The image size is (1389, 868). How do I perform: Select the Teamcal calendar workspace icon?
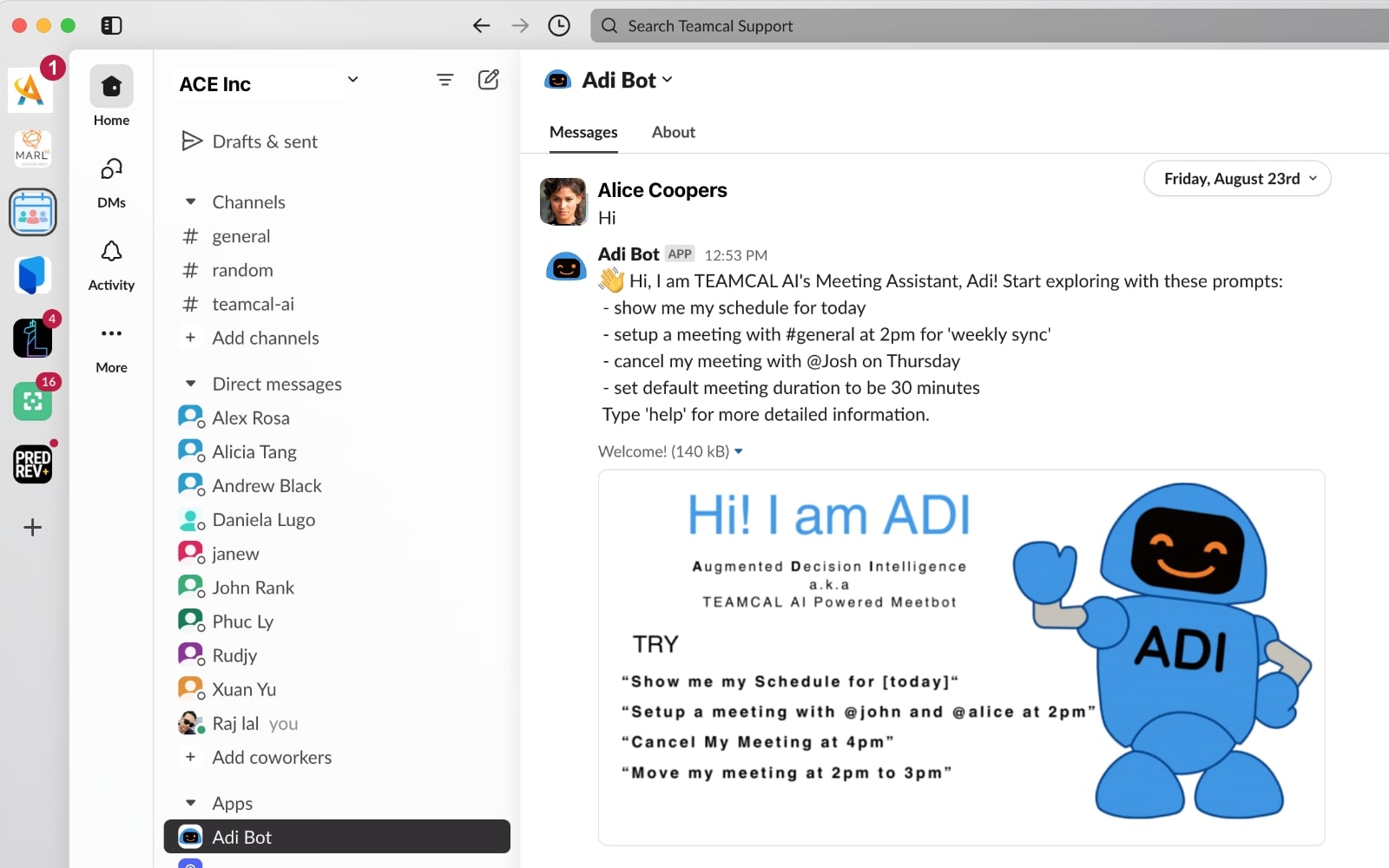33,213
